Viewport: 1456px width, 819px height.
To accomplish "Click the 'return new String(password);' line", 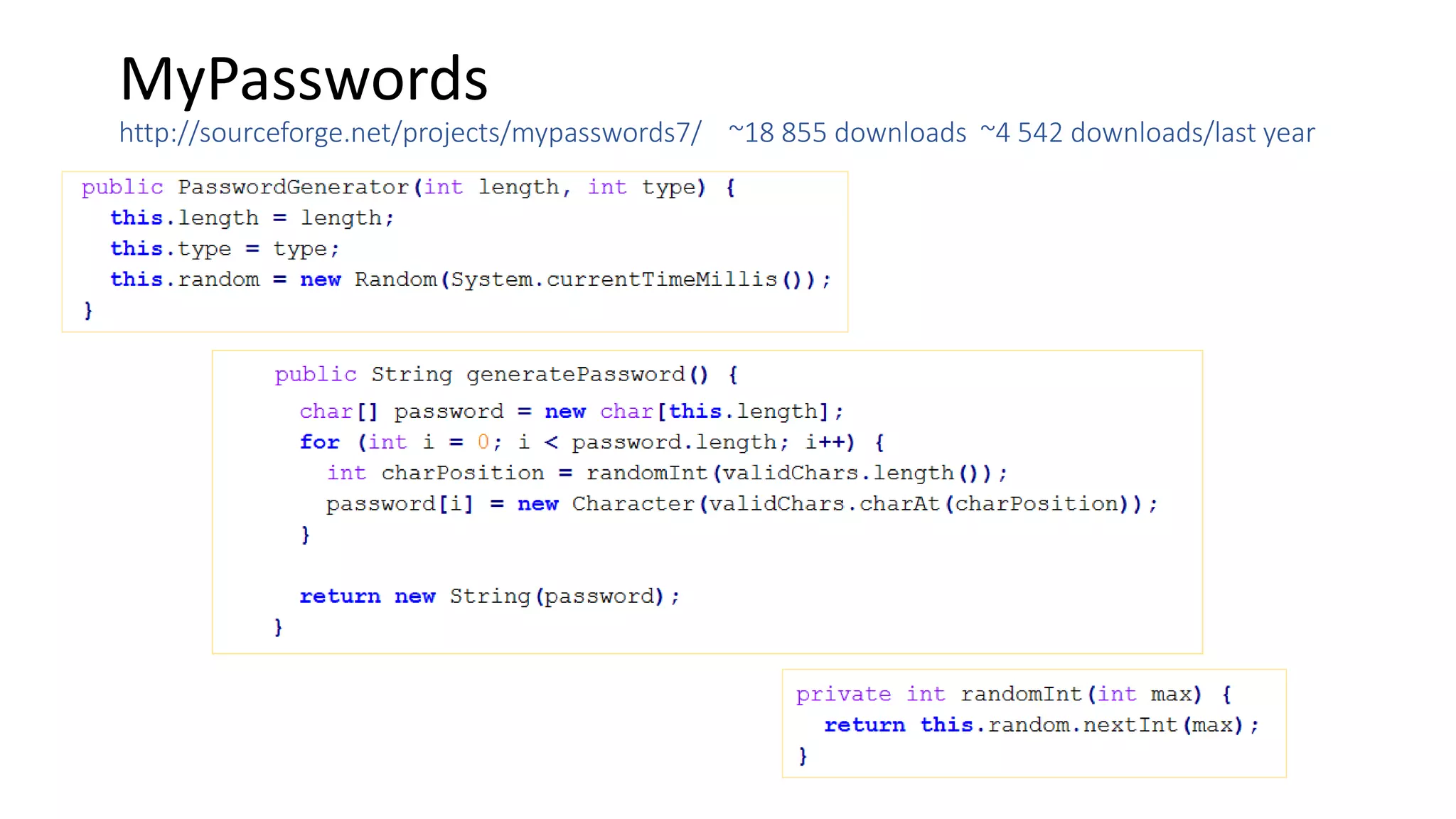I will pos(490,596).
